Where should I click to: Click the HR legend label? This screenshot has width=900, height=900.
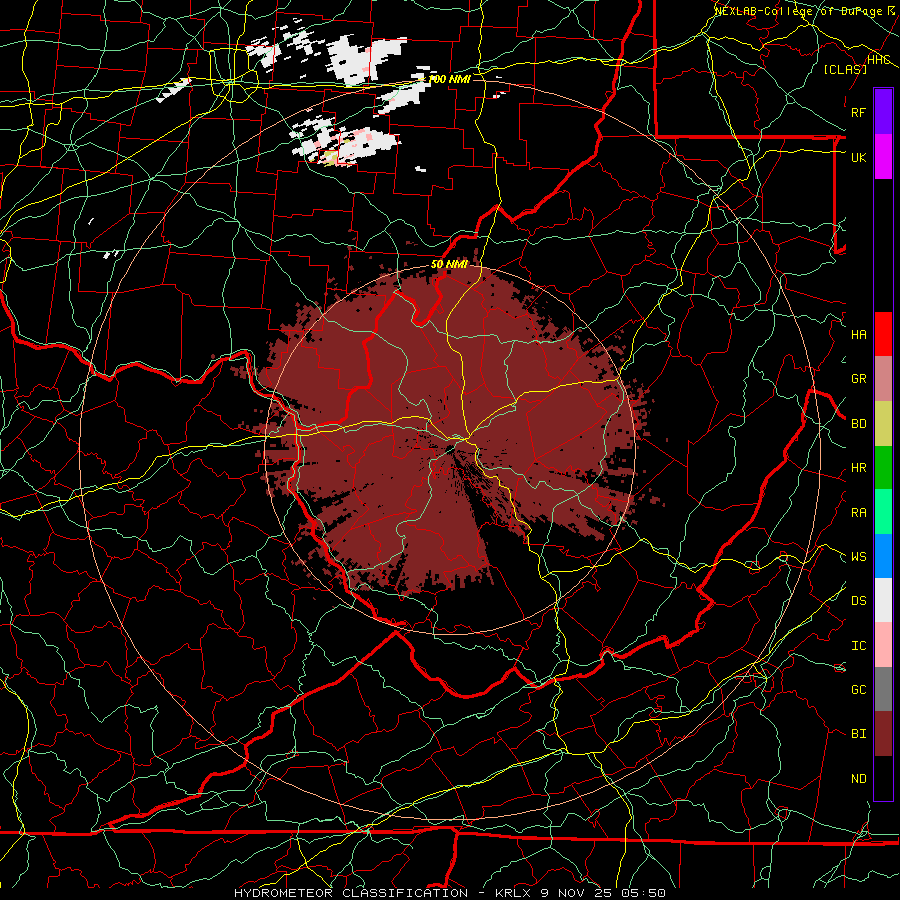click(858, 468)
